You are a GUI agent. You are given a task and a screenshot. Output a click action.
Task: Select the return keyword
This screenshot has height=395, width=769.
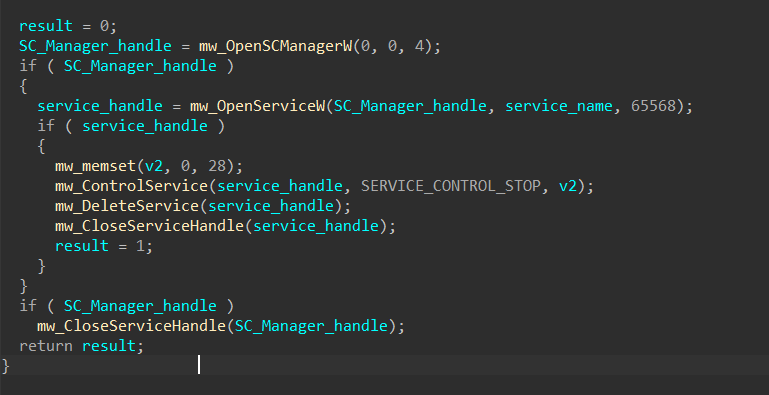(x=46, y=346)
